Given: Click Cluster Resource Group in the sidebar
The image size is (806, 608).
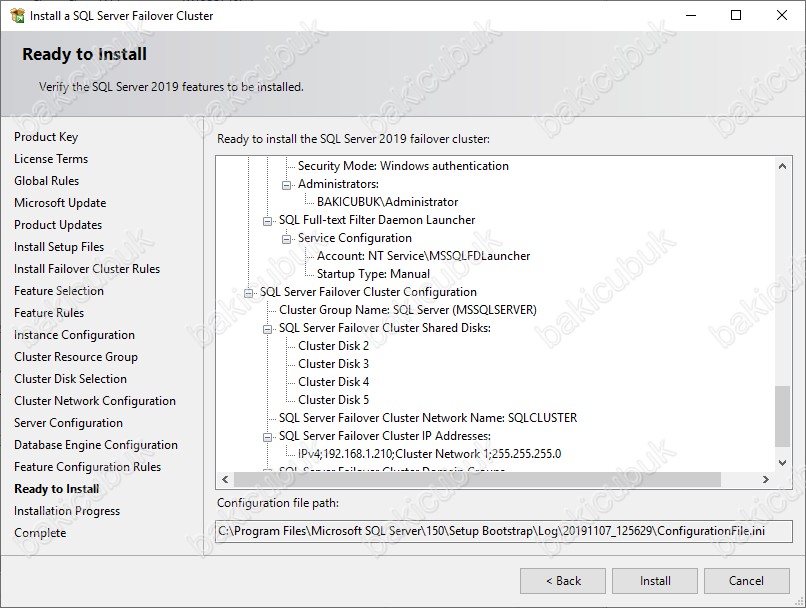Looking at the screenshot, I should pyautogui.click(x=76, y=357).
